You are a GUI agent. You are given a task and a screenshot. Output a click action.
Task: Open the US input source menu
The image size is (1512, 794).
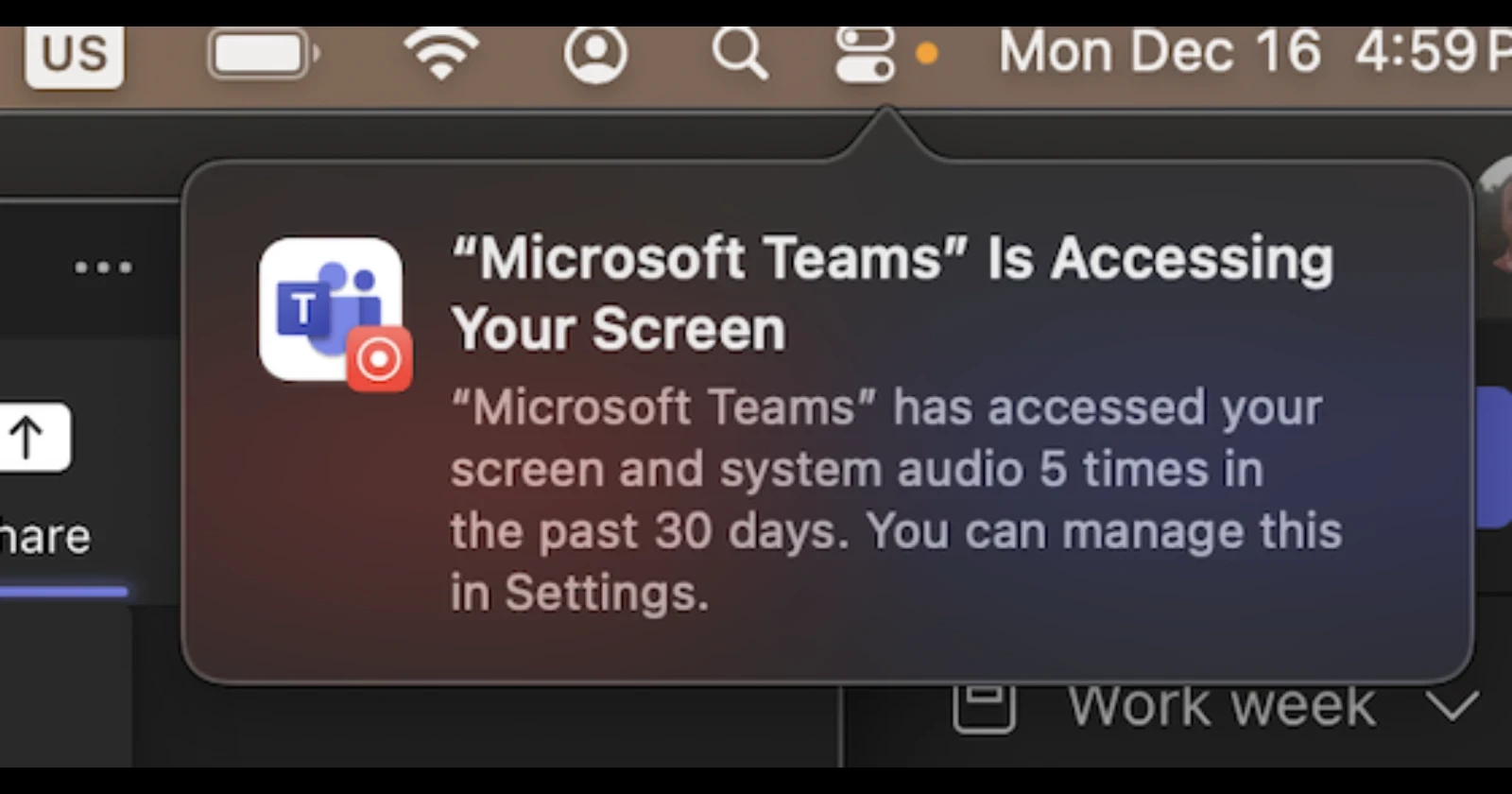(x=75, y=54)
